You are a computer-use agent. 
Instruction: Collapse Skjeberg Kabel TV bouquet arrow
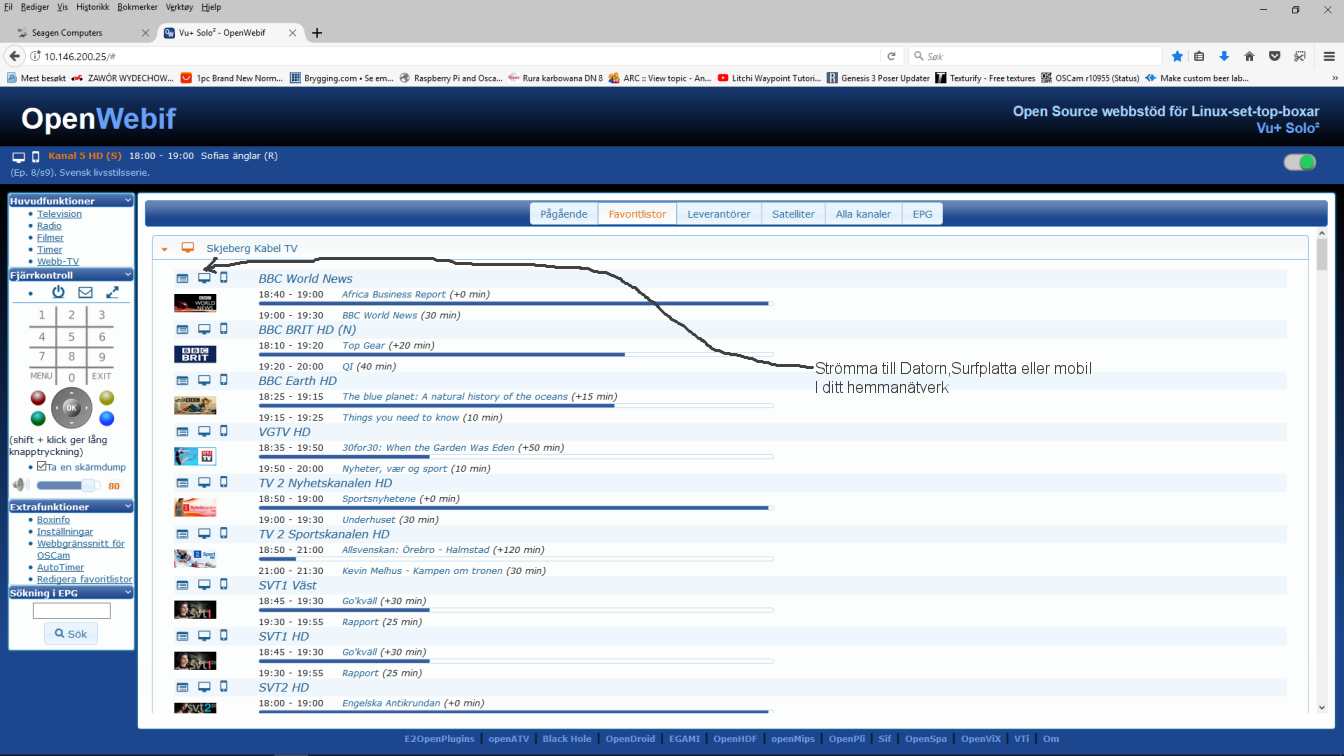(165, 249)
